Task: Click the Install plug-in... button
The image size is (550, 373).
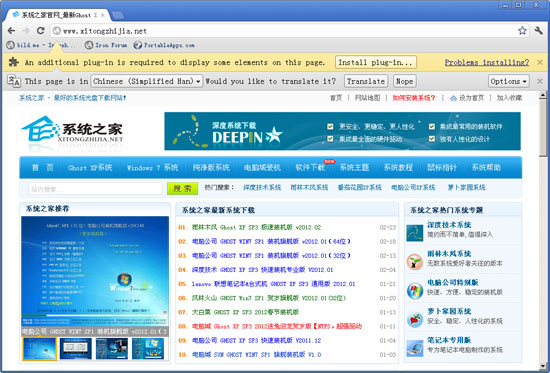Action: 376,62
